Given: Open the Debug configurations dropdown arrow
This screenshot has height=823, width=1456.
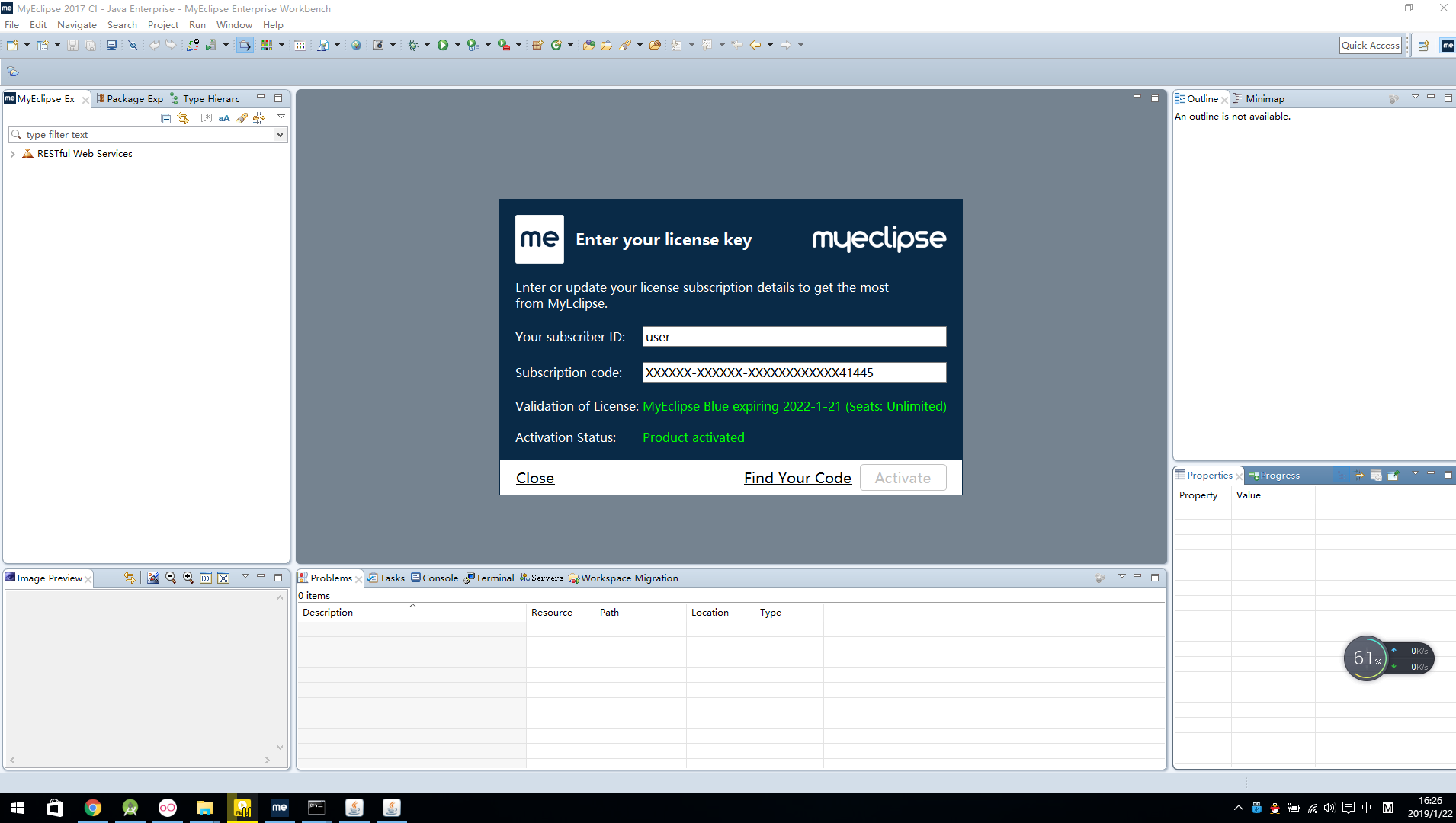Looking at the screenshot, I should (x=427, y=45).
